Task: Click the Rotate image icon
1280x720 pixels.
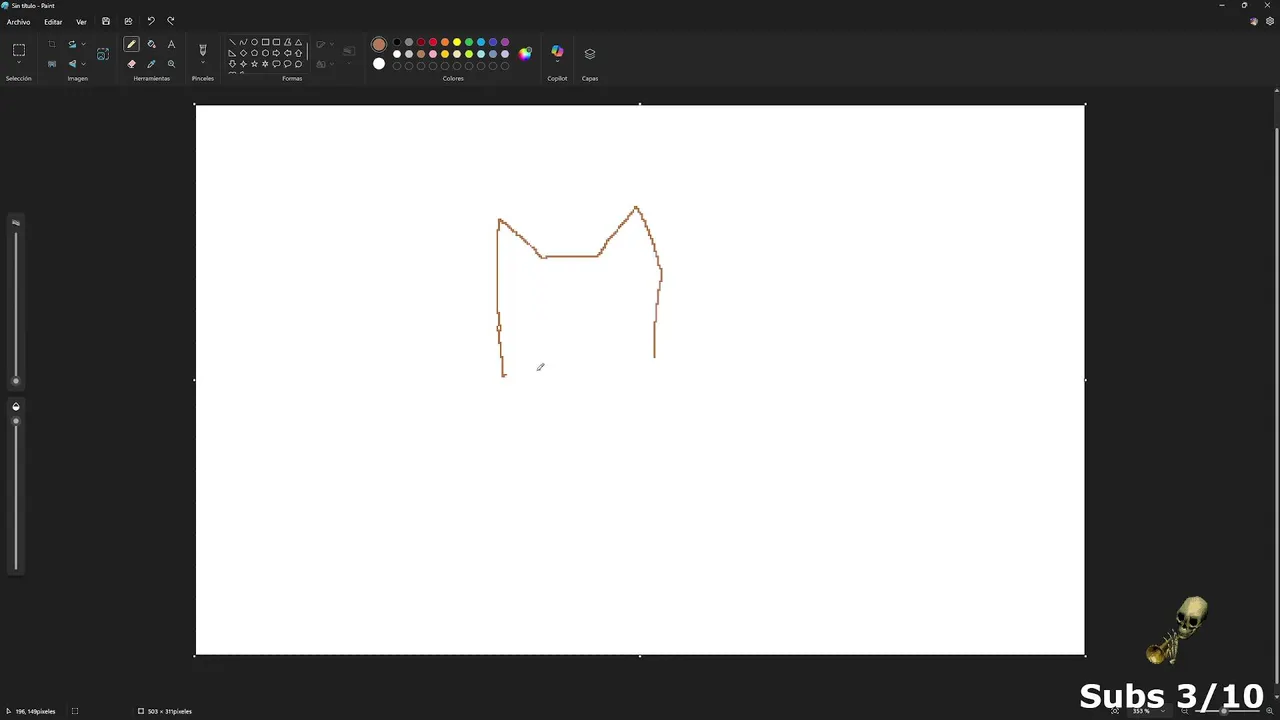Action: (72, 44)
